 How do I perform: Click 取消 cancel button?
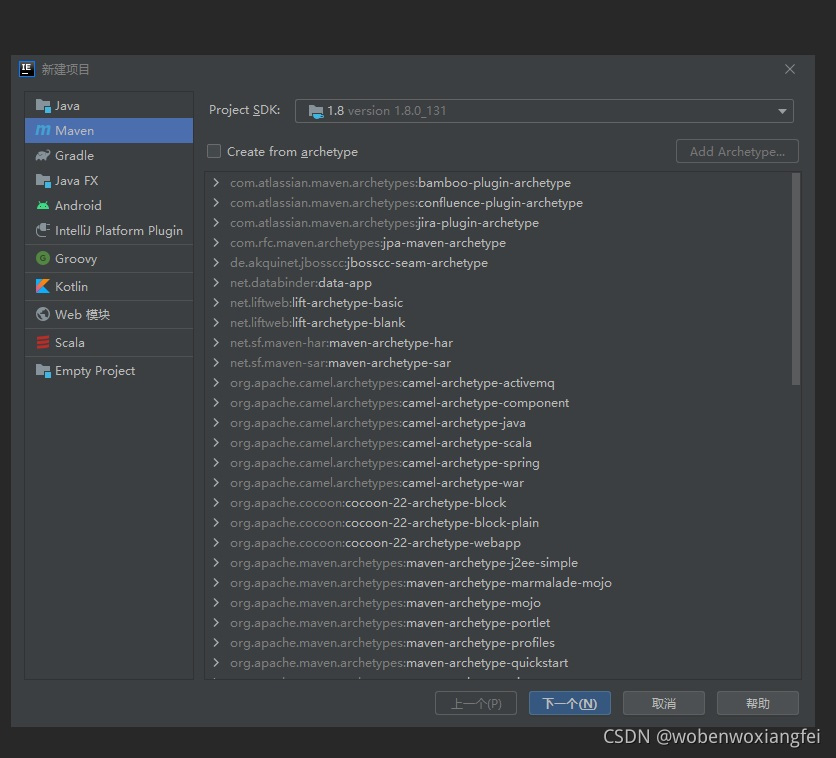tap(664, 703)
